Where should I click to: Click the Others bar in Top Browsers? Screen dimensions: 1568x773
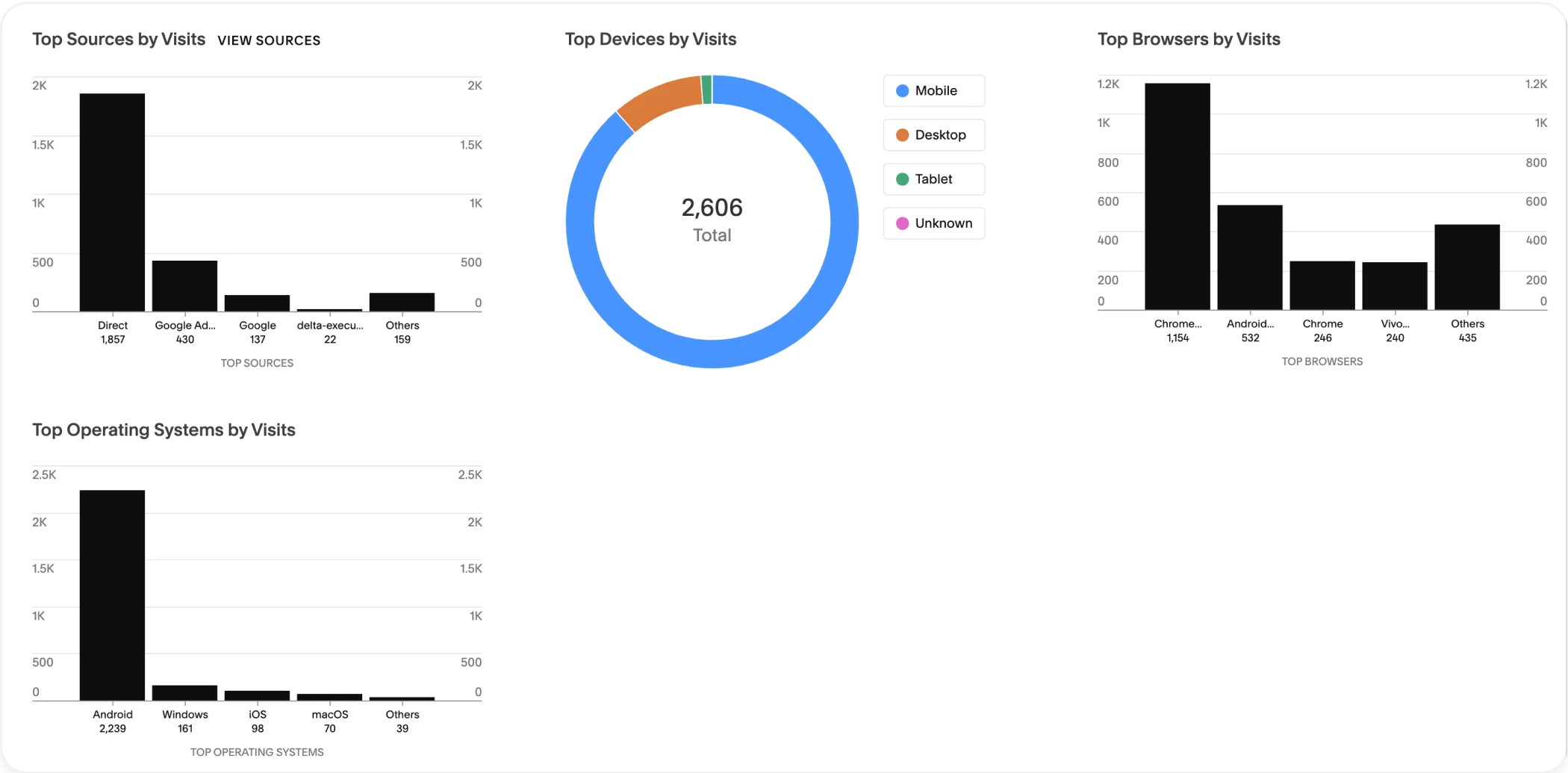point(1466,267)
